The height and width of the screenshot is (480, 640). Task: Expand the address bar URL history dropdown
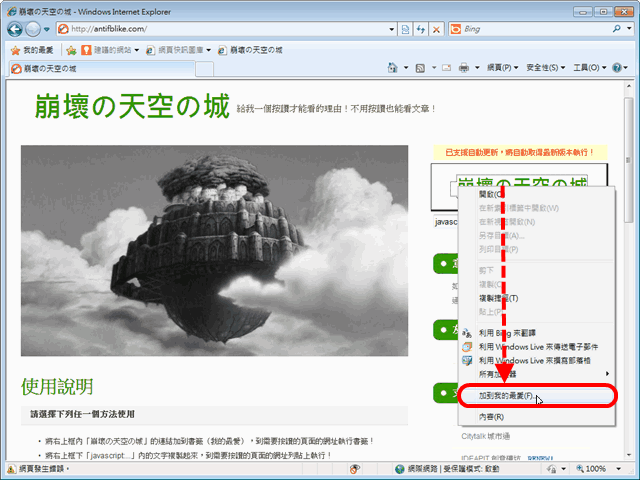pos(391,29)
